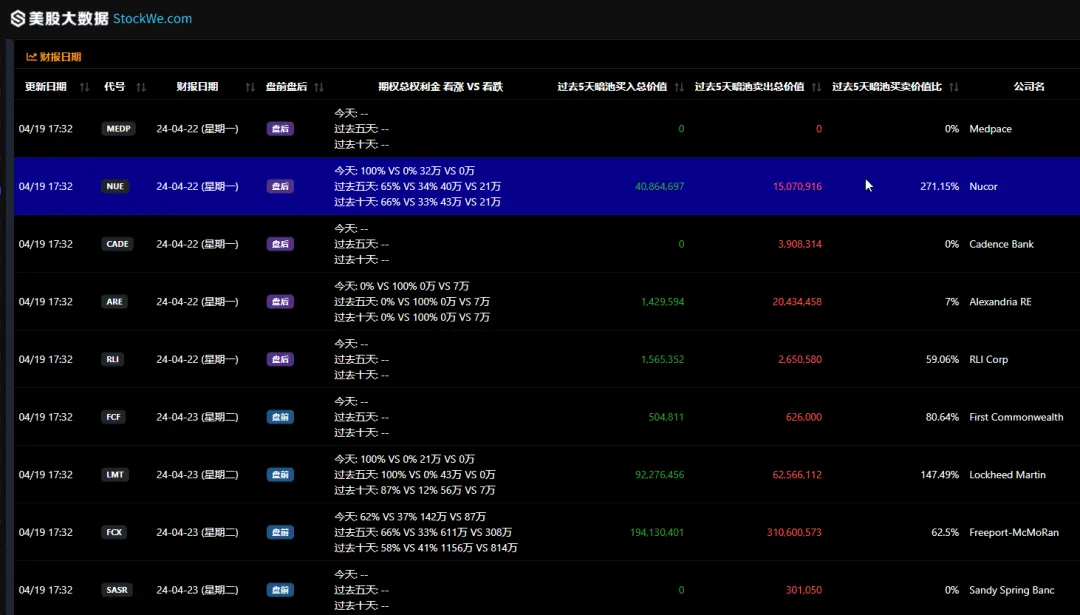
Task: Sort by 盘前盘后 column arrows
Action: point(319,87)
